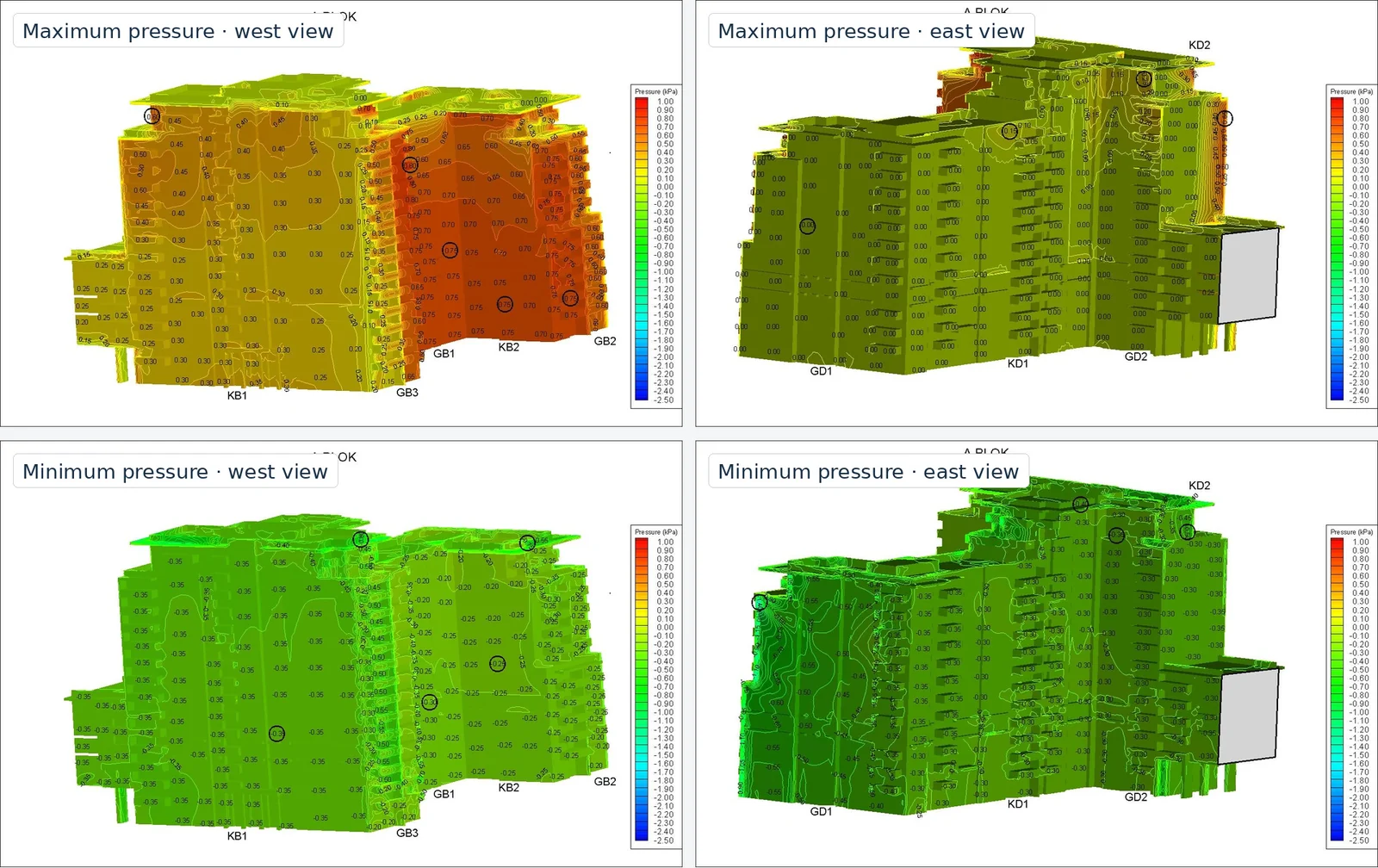Screen dimensions: 1378x868
Task: Click label KB1 in minimum pressure west view
Action: 237,836
